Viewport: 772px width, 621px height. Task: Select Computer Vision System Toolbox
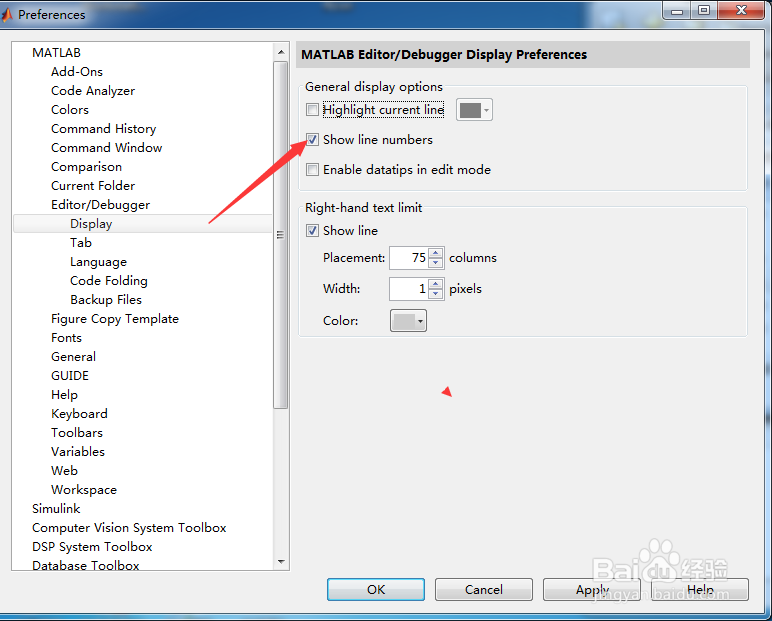point(129,528)
